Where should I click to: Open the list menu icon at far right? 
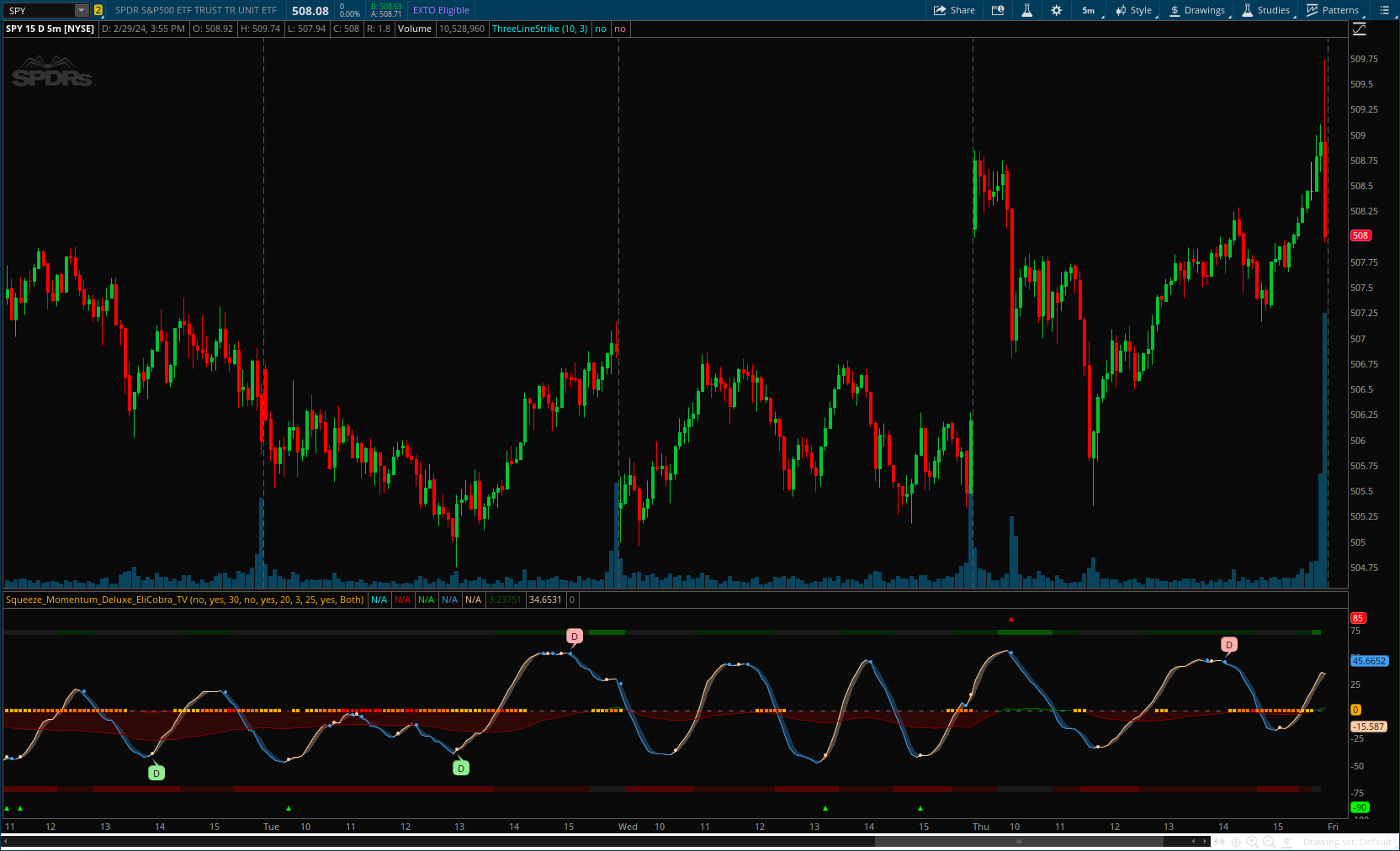point(1385,10)
